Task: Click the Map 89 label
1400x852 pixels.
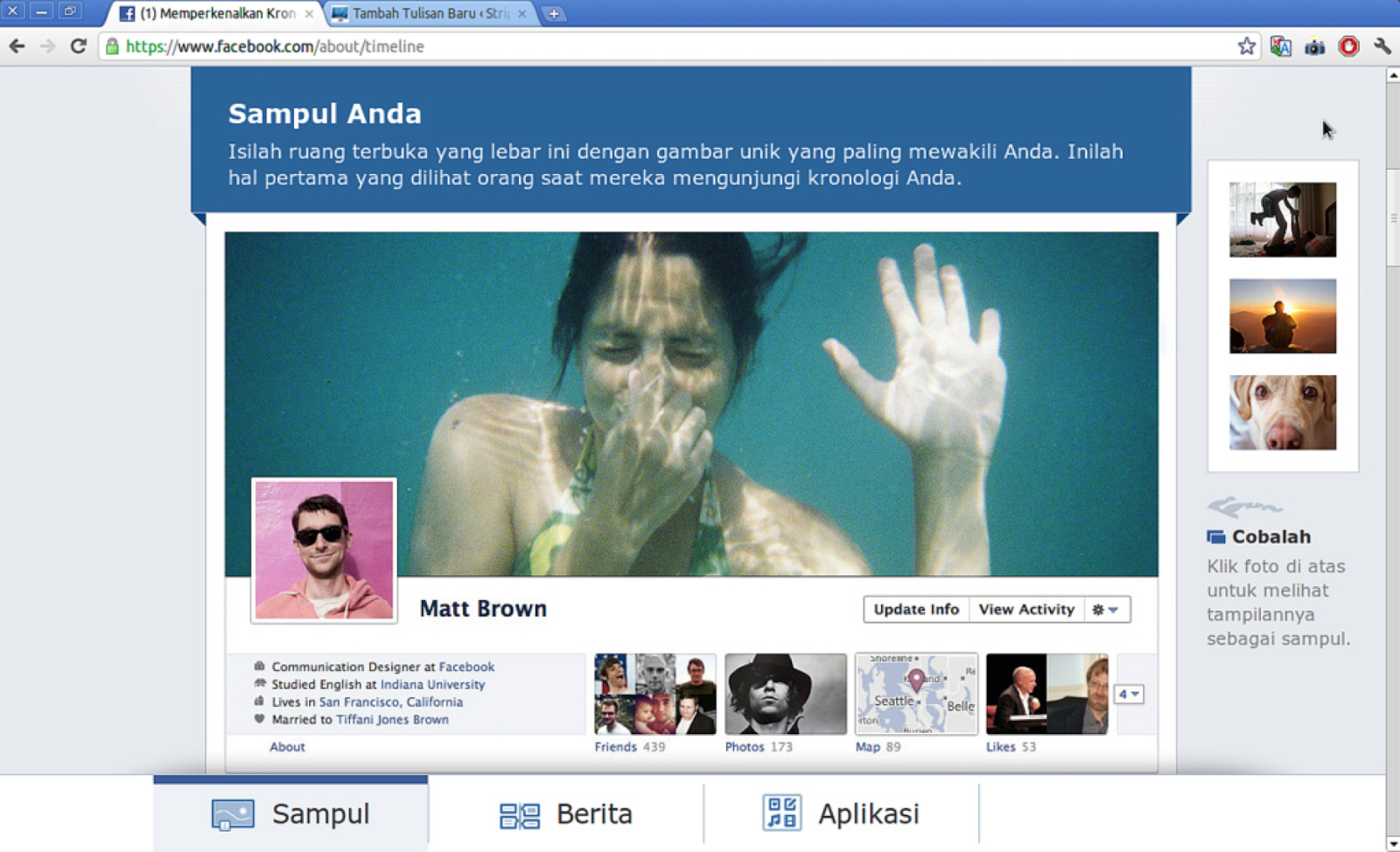Action: 878,747
